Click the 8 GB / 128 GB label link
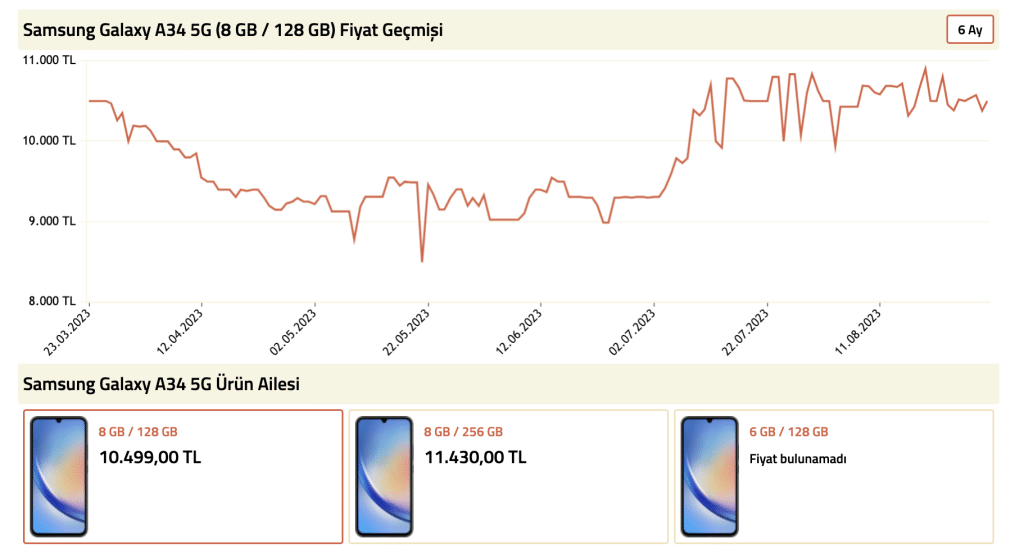Screen dimensions: 1024x552 click(x=138, y=432)
